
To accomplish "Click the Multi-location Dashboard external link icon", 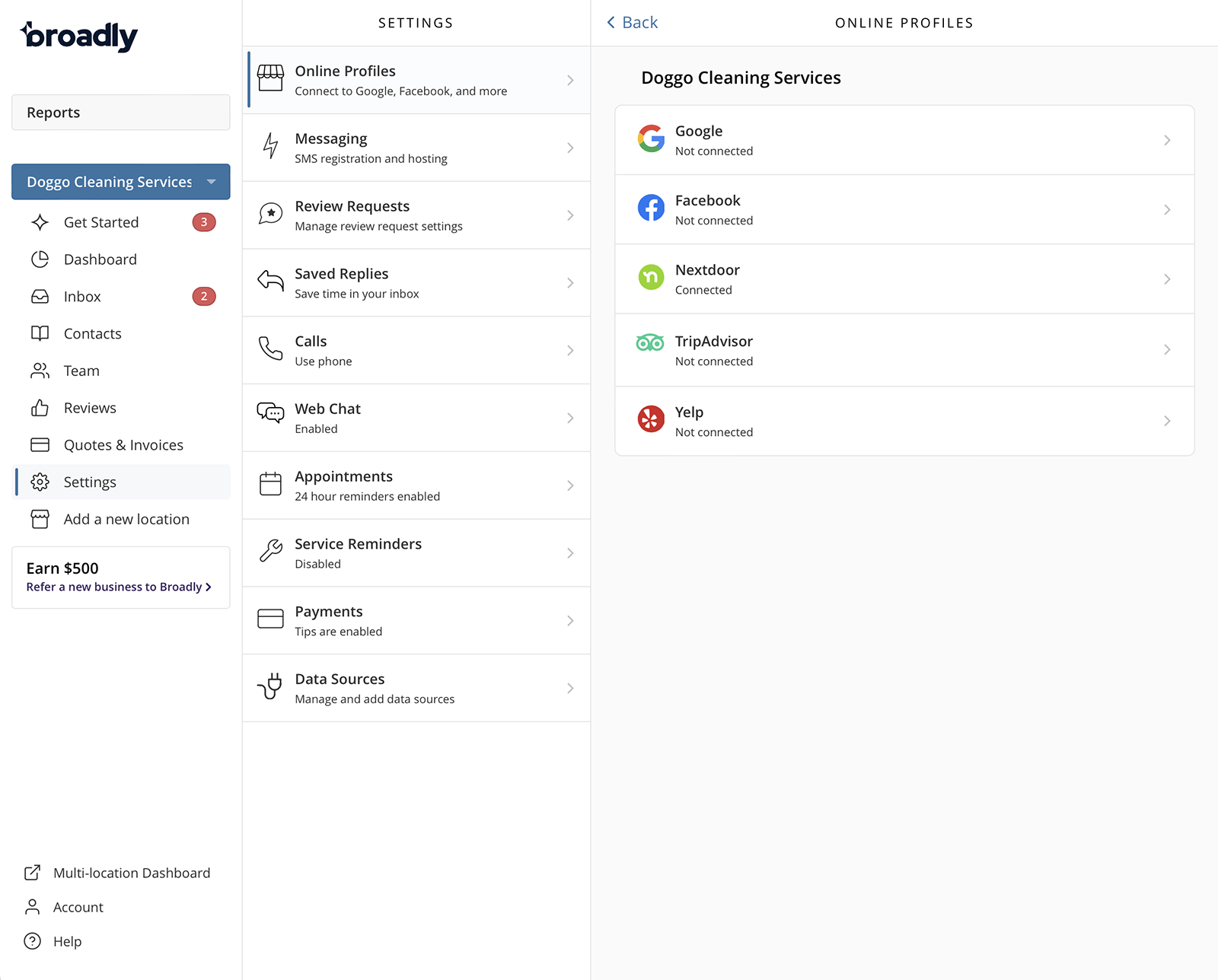I will coord(32,873).
